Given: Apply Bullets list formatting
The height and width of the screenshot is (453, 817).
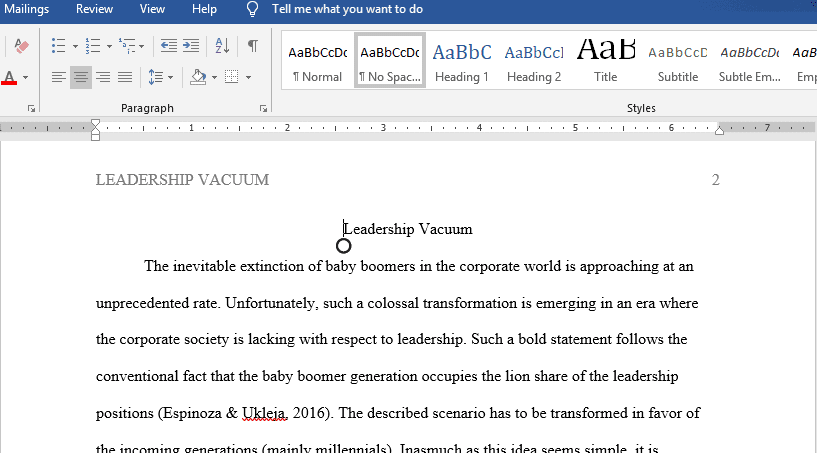Looking at the screenshot, I should click(58, 46).
